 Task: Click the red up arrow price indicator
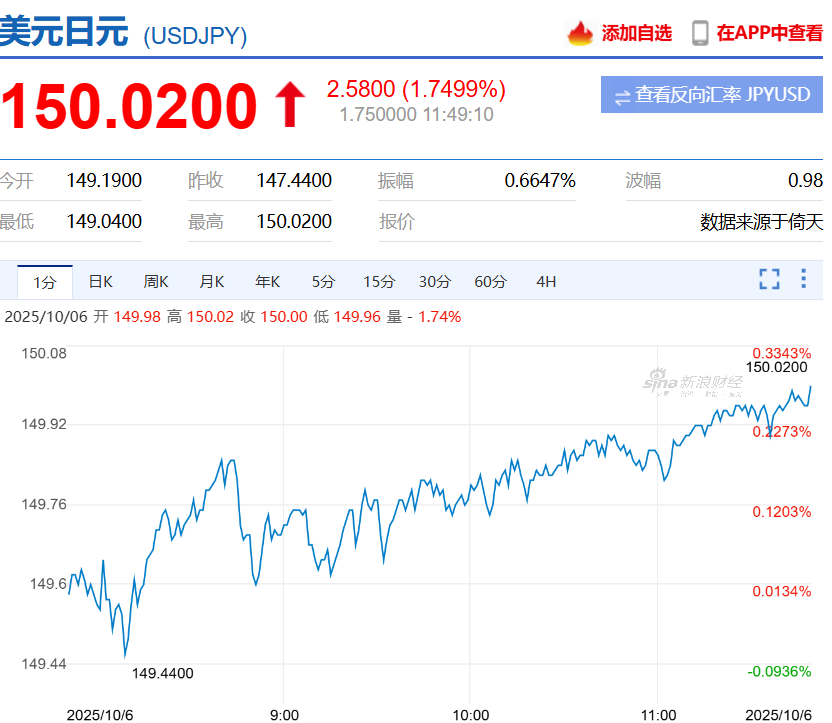pos(290,106)
